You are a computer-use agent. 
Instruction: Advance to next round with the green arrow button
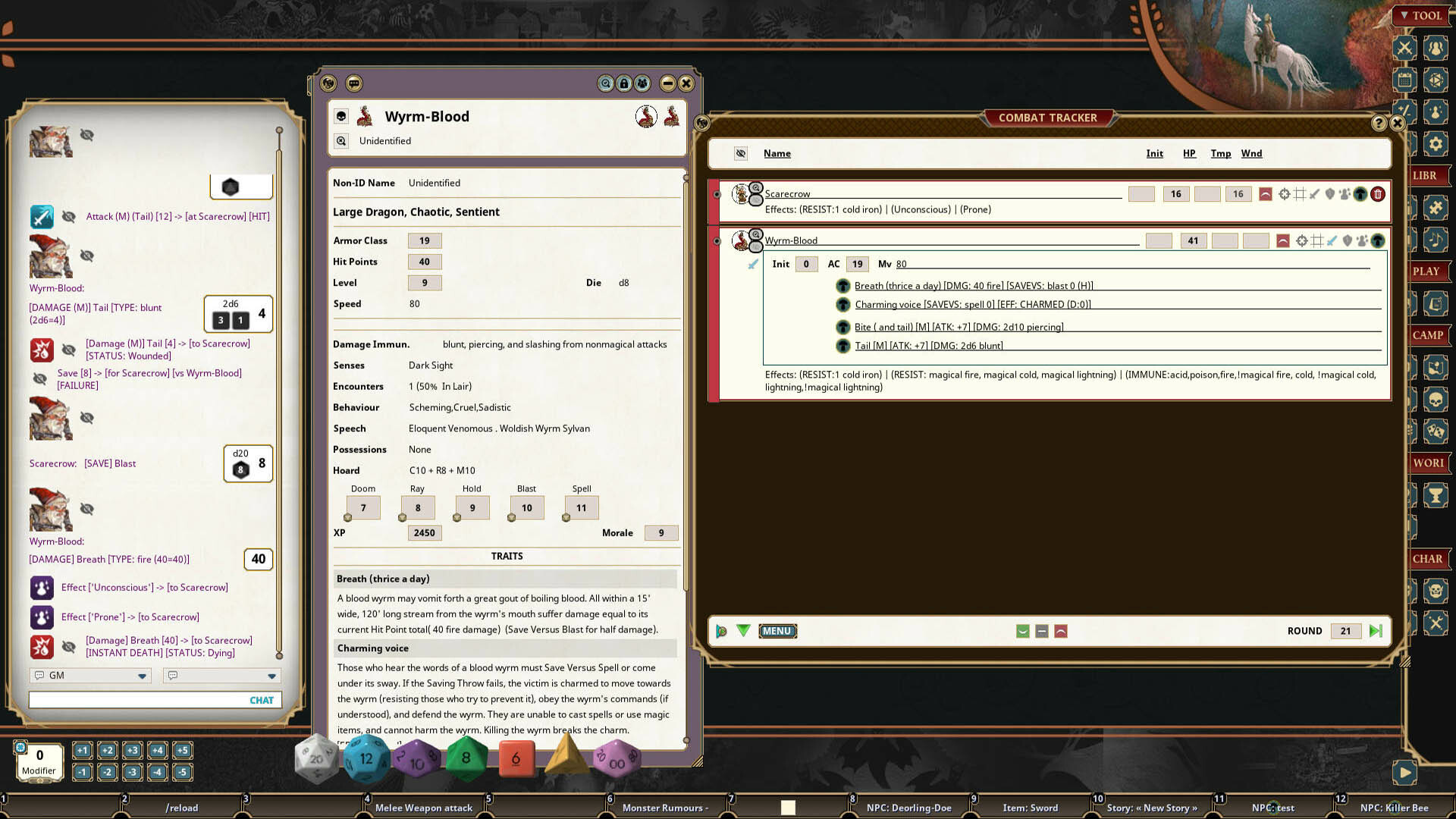(x=1376, y=630)
